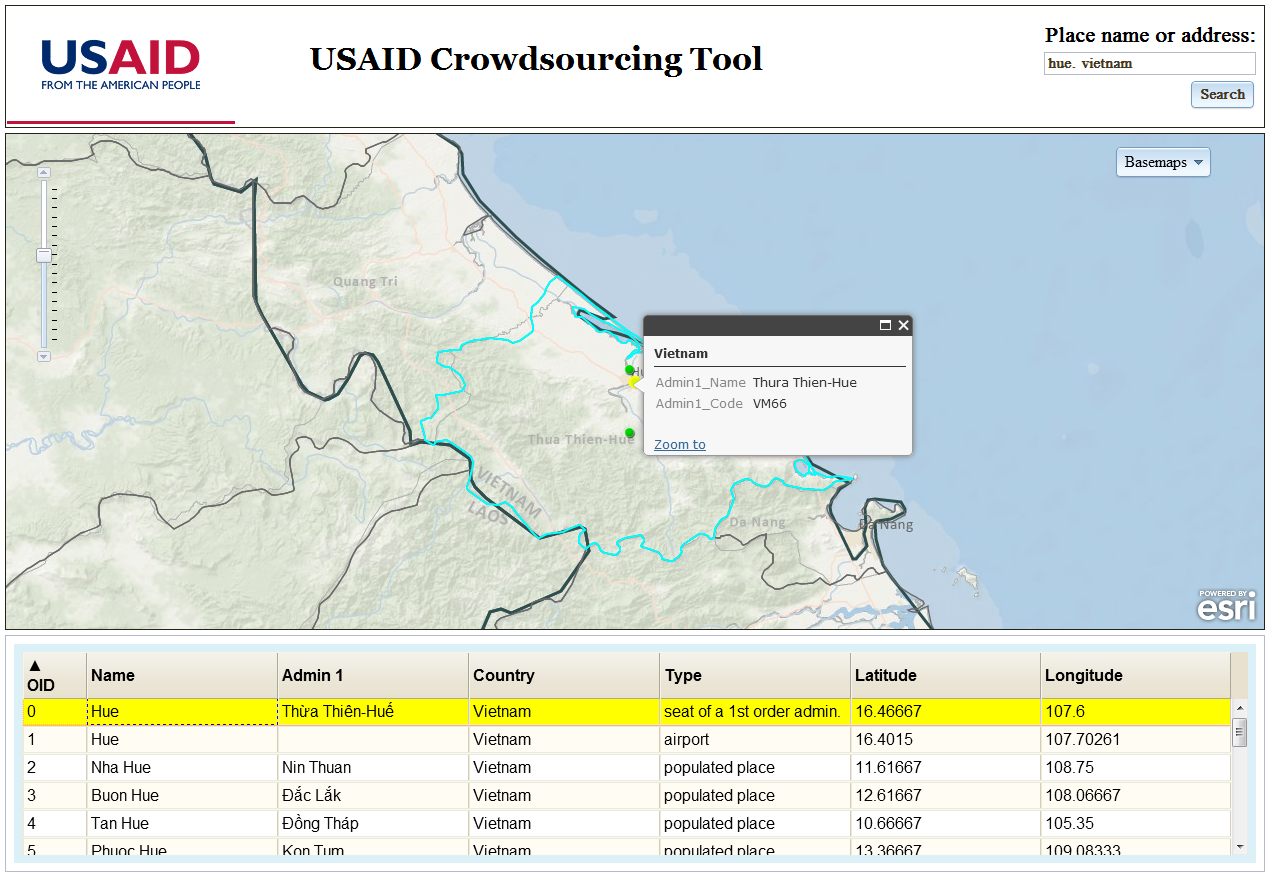Click the USAID logo
The image size is (1270, 877).
click(x=120, y=64)
